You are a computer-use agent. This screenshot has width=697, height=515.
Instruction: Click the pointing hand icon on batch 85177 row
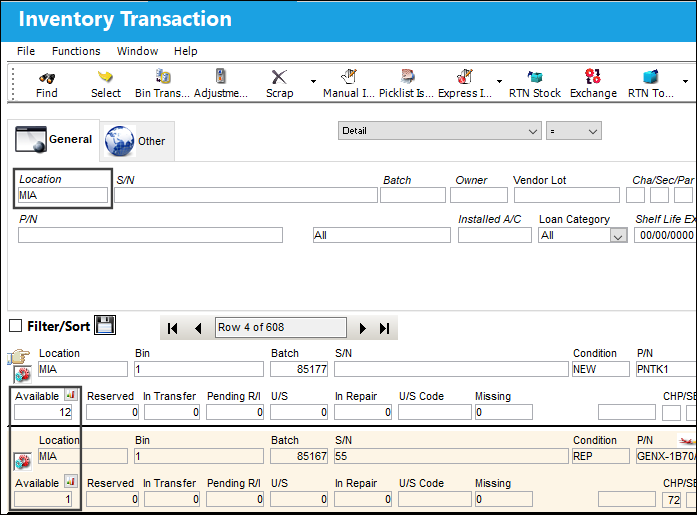click(x=18, y=357)
